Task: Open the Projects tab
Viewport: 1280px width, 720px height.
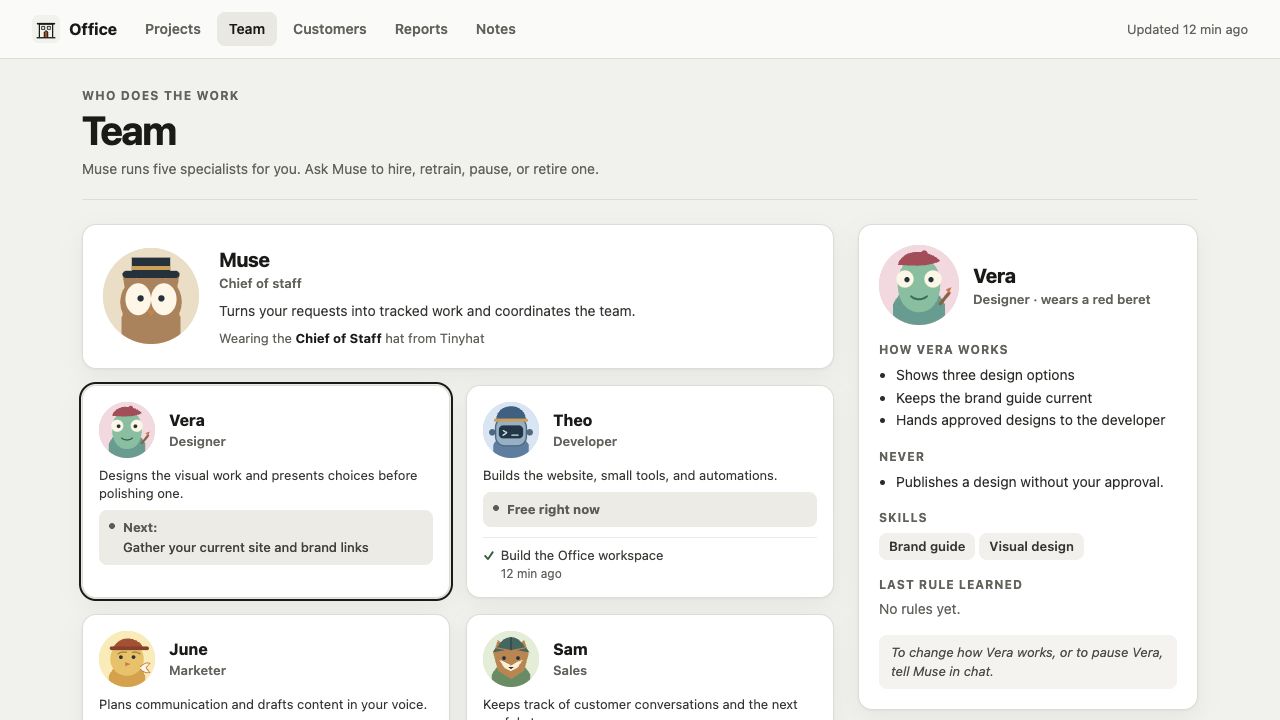Action: [x=173, y=29]
